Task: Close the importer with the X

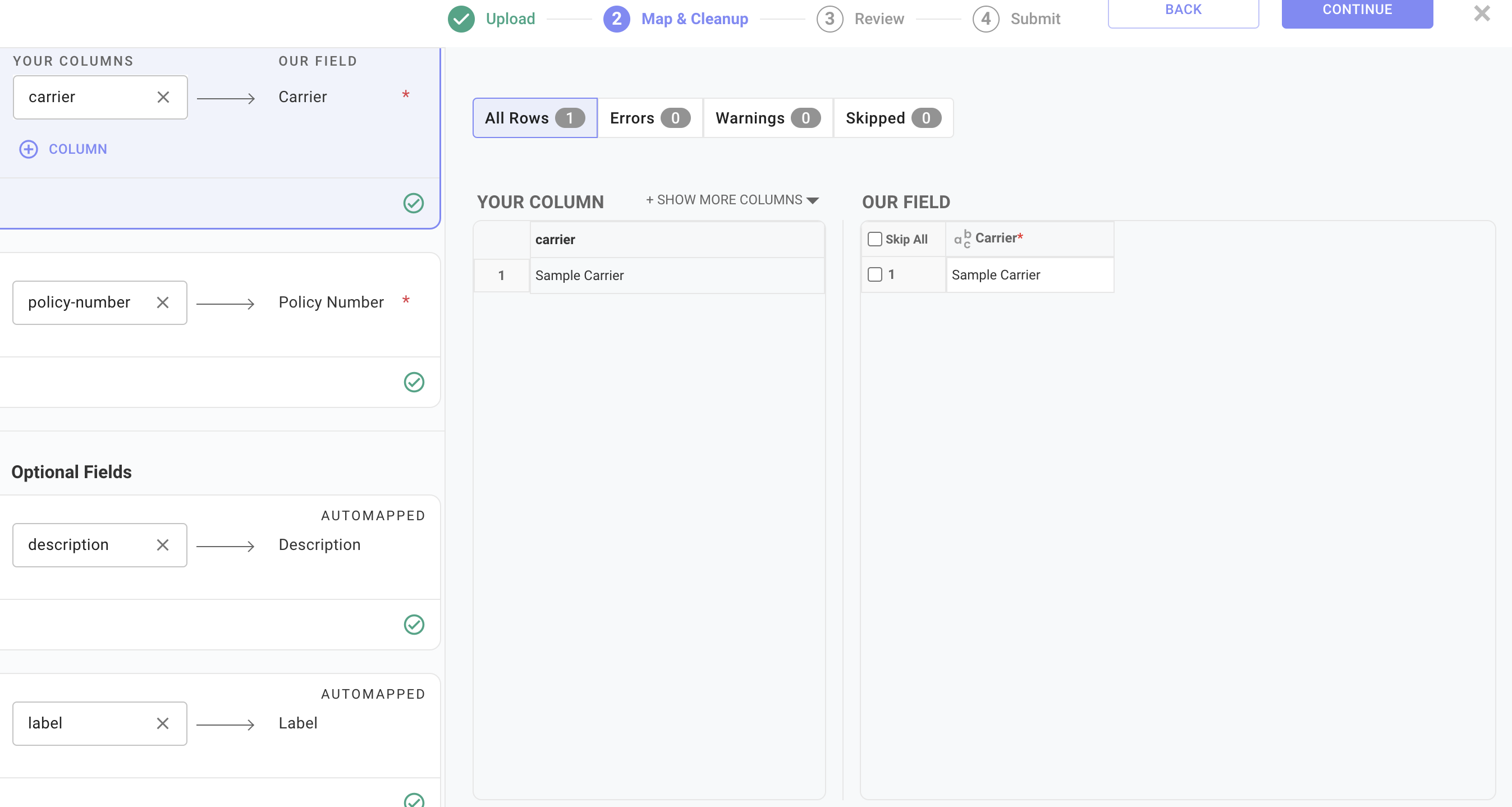Action: click(x=1482, y=13)
